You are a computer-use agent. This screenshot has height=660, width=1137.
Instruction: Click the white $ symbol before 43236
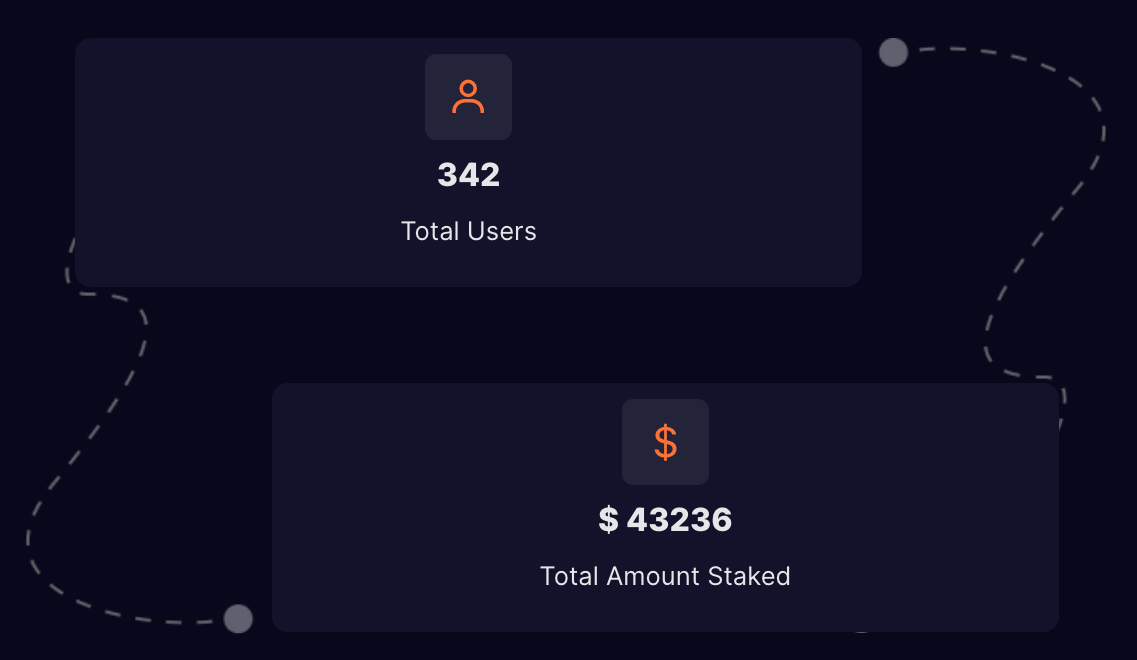[x=608, y=519]
